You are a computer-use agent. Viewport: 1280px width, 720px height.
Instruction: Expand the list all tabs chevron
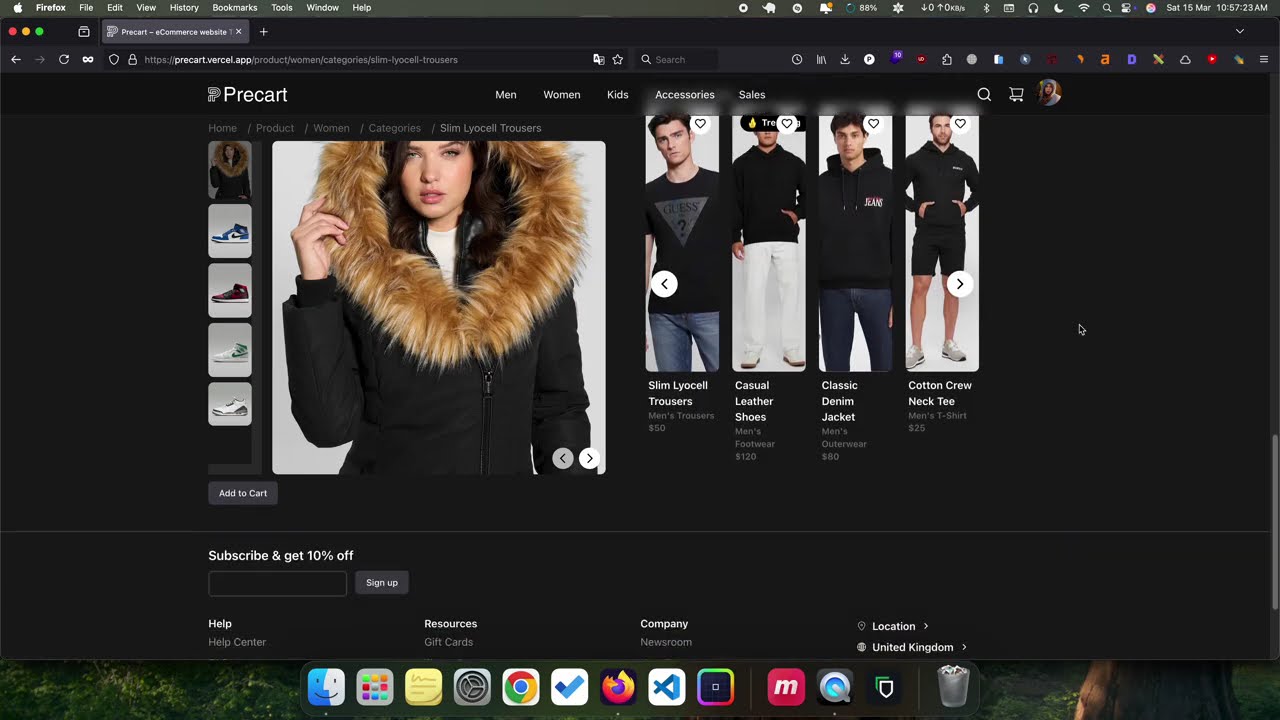(x=1240, y=32)
